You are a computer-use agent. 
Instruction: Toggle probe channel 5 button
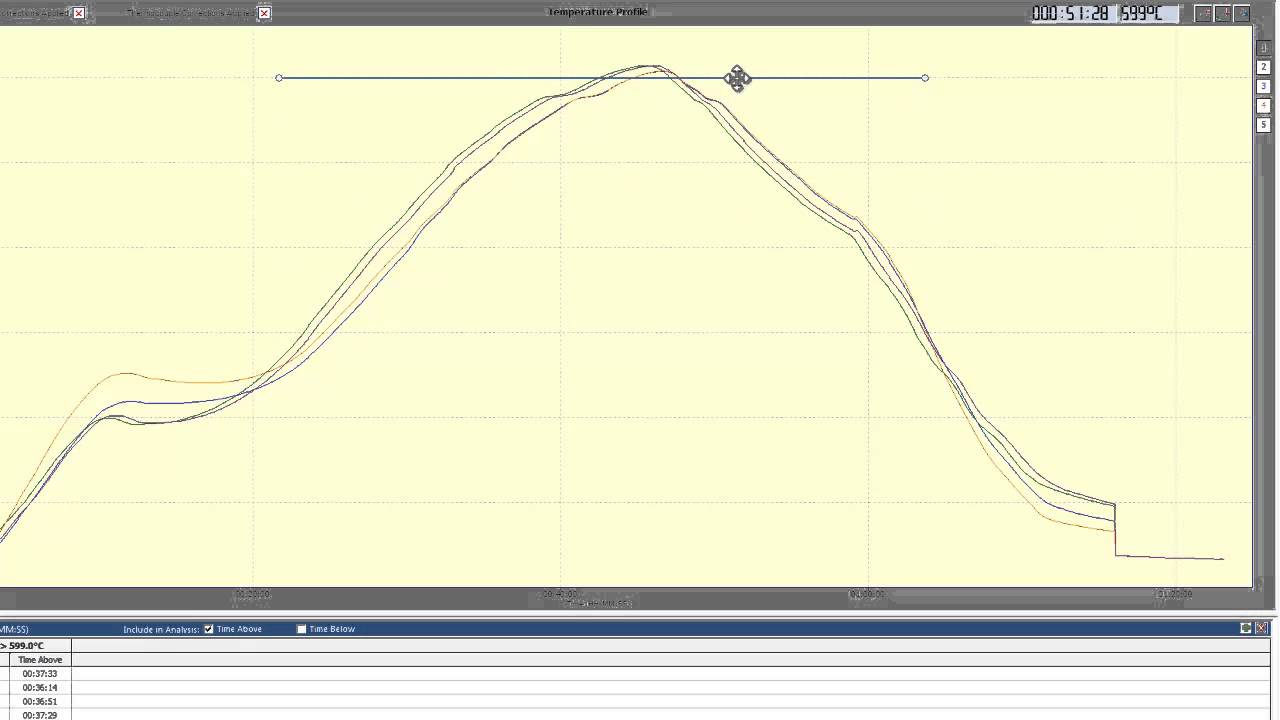click(1264, 124)
